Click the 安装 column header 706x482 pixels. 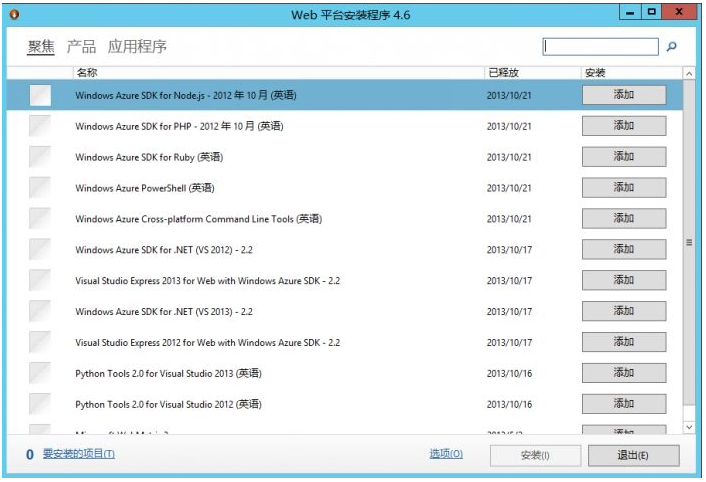[x=631, y=72]
